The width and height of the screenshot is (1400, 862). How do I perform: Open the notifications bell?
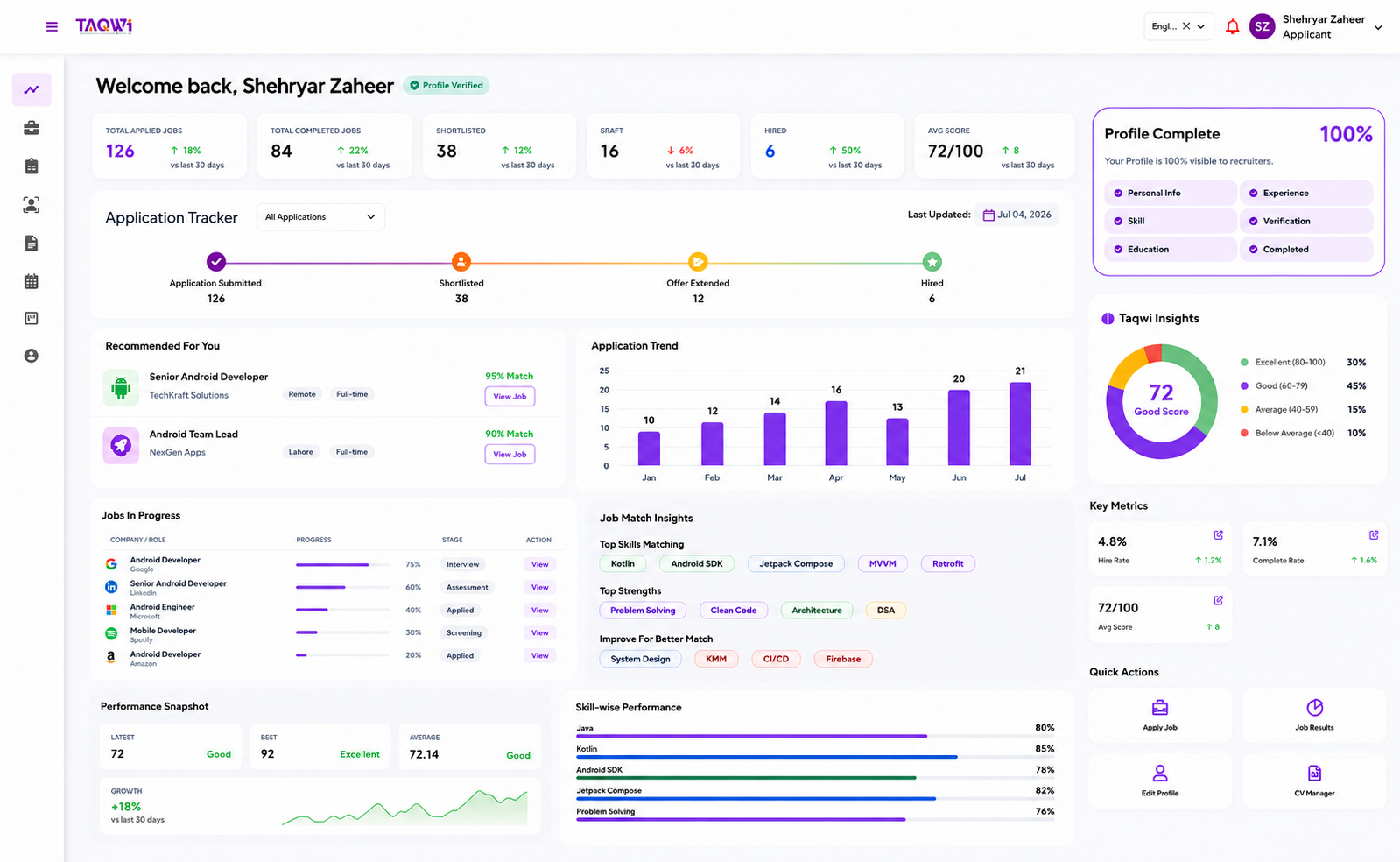click(1232, 26)
